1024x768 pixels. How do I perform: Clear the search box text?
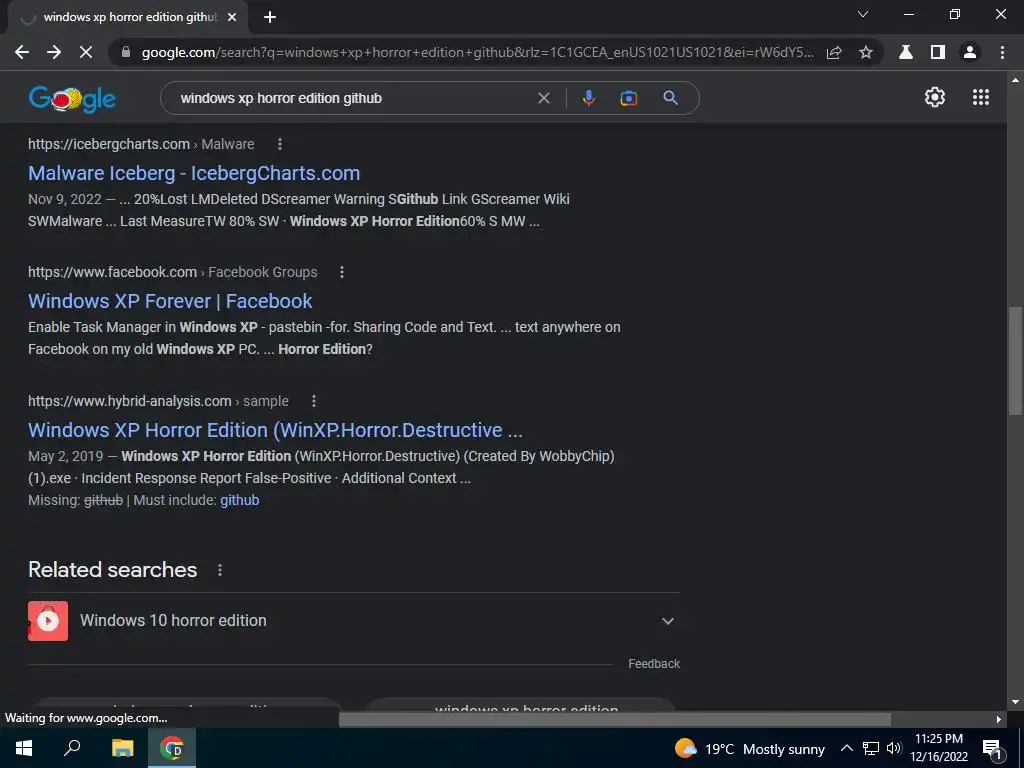[x=543, y=98]
